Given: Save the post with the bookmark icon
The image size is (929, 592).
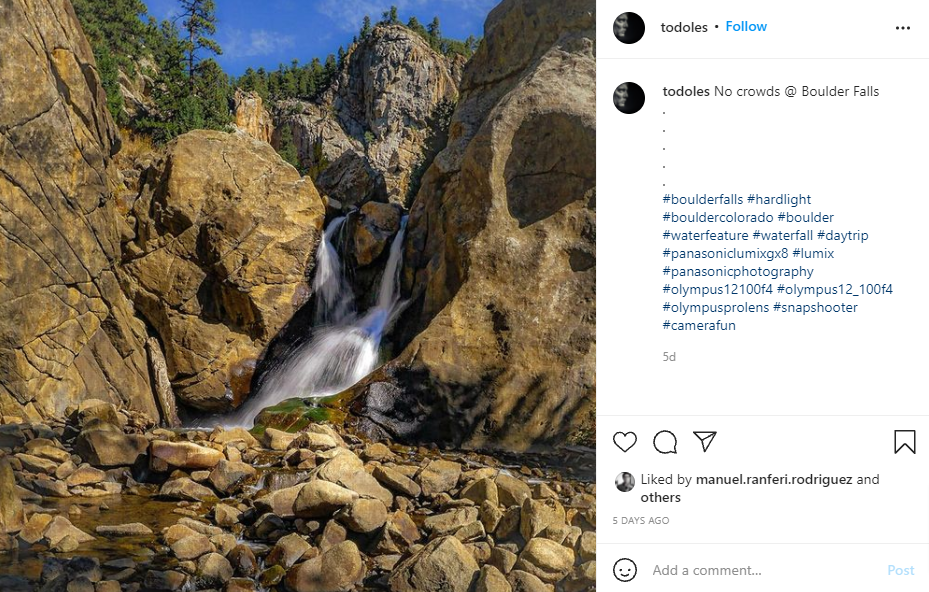Looking at the screenshot, I should (904, 442).
